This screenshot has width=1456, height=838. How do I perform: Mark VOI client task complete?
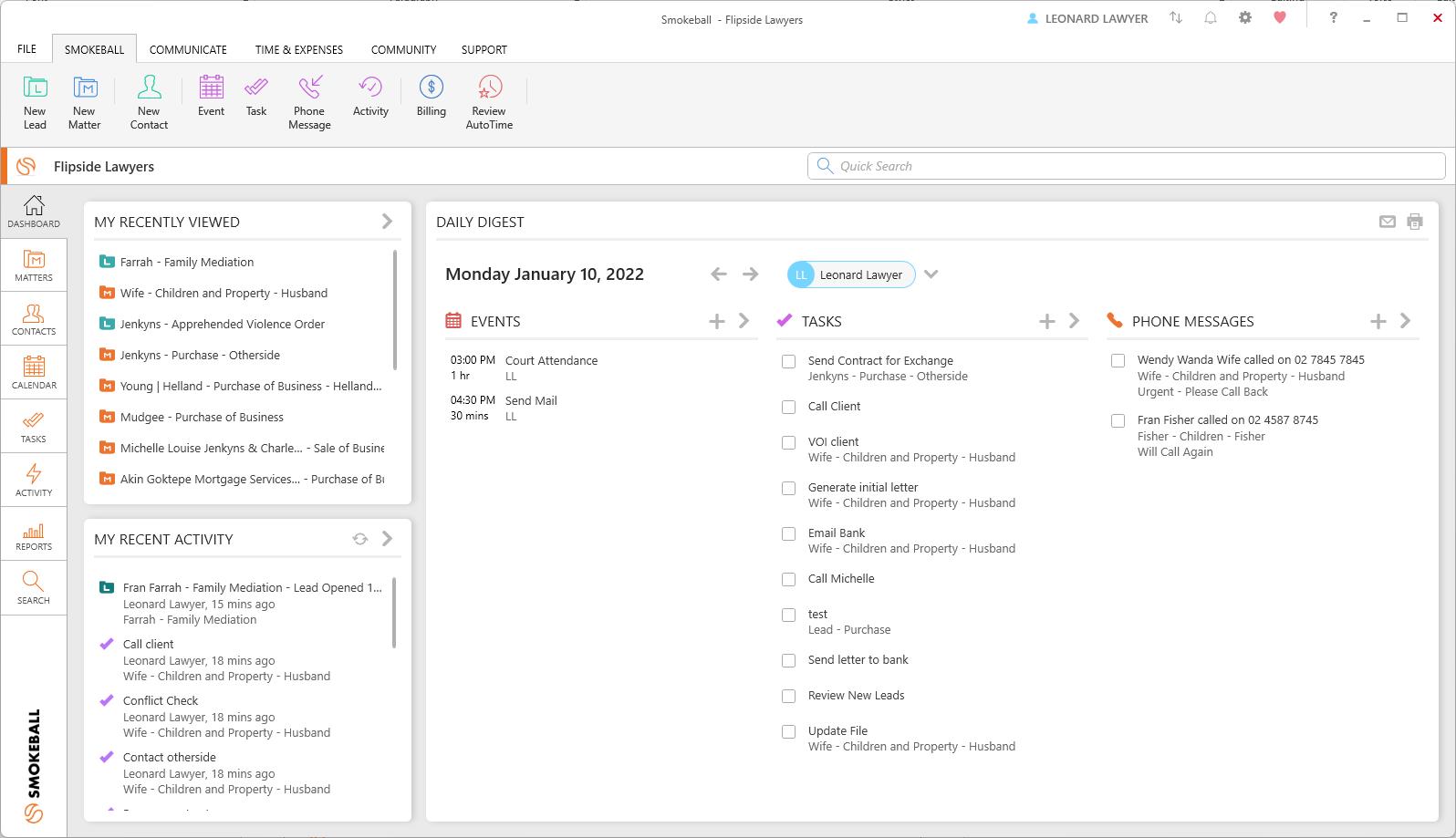click(789, 443)
